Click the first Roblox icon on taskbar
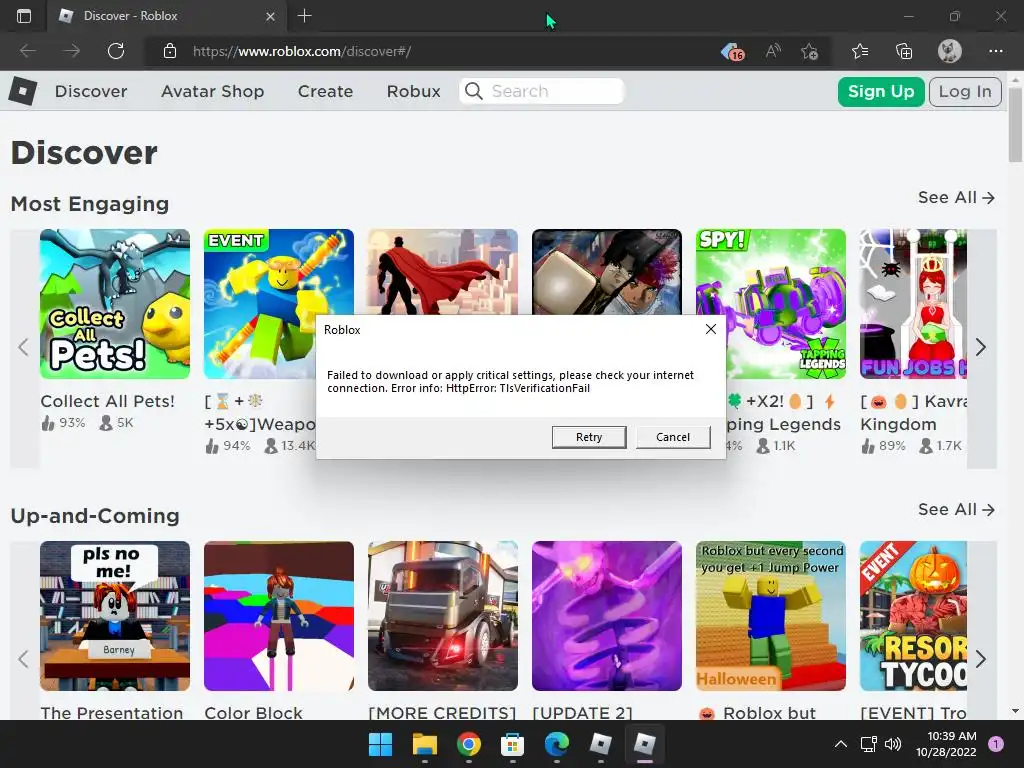The image size is (1024, 768). [x=600, y=744]
